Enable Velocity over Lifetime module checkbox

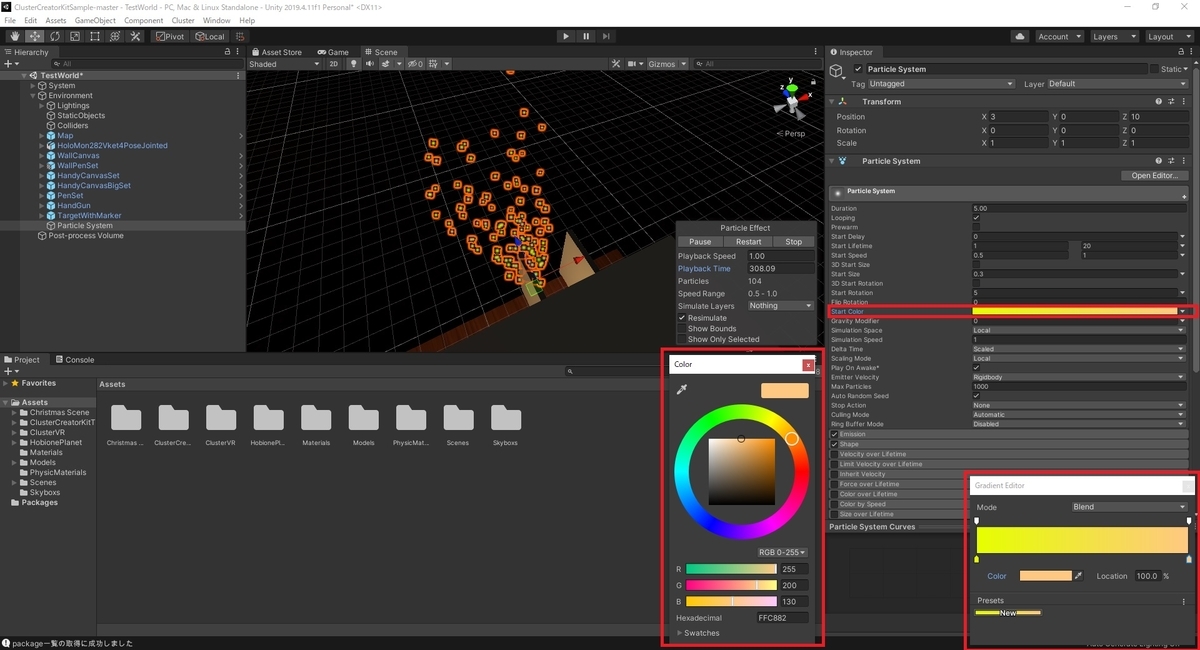click(835, 454)
